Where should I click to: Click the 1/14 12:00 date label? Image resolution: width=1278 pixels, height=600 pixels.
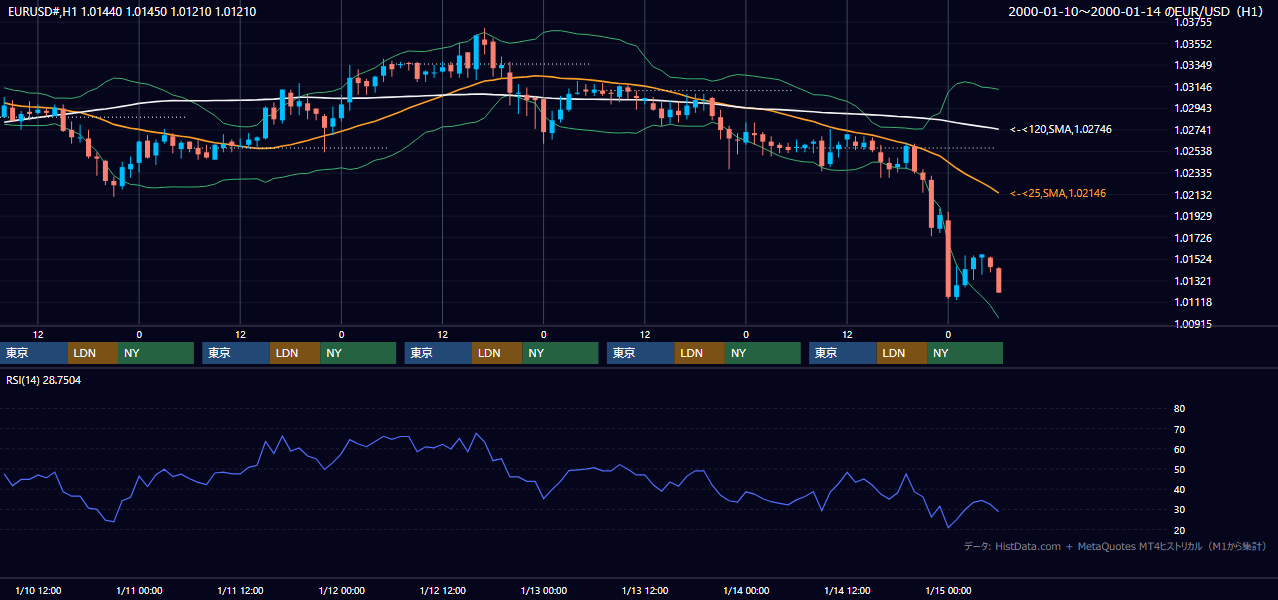coord(847,591)
